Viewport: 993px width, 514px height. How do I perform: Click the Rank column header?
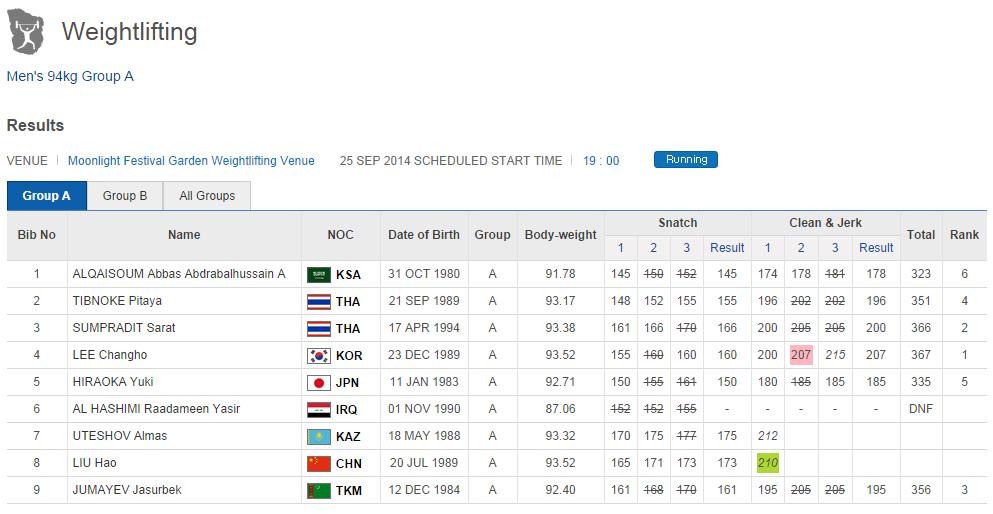pos(964,235)
